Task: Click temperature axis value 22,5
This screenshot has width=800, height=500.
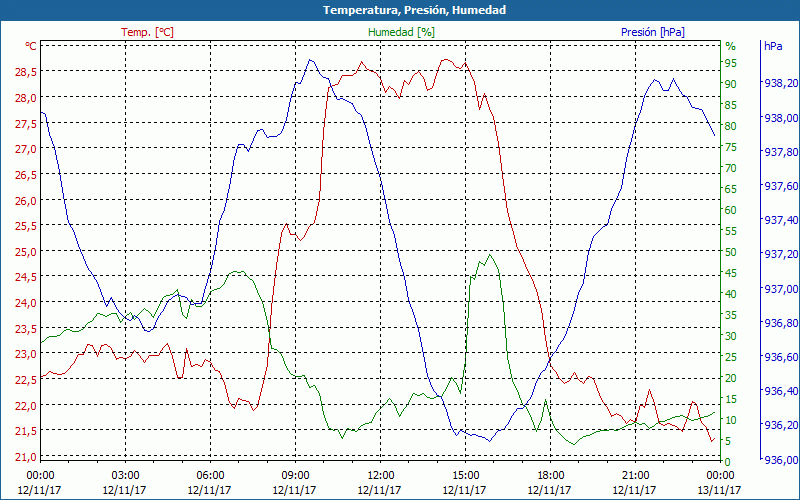Action: pos(26,380)
